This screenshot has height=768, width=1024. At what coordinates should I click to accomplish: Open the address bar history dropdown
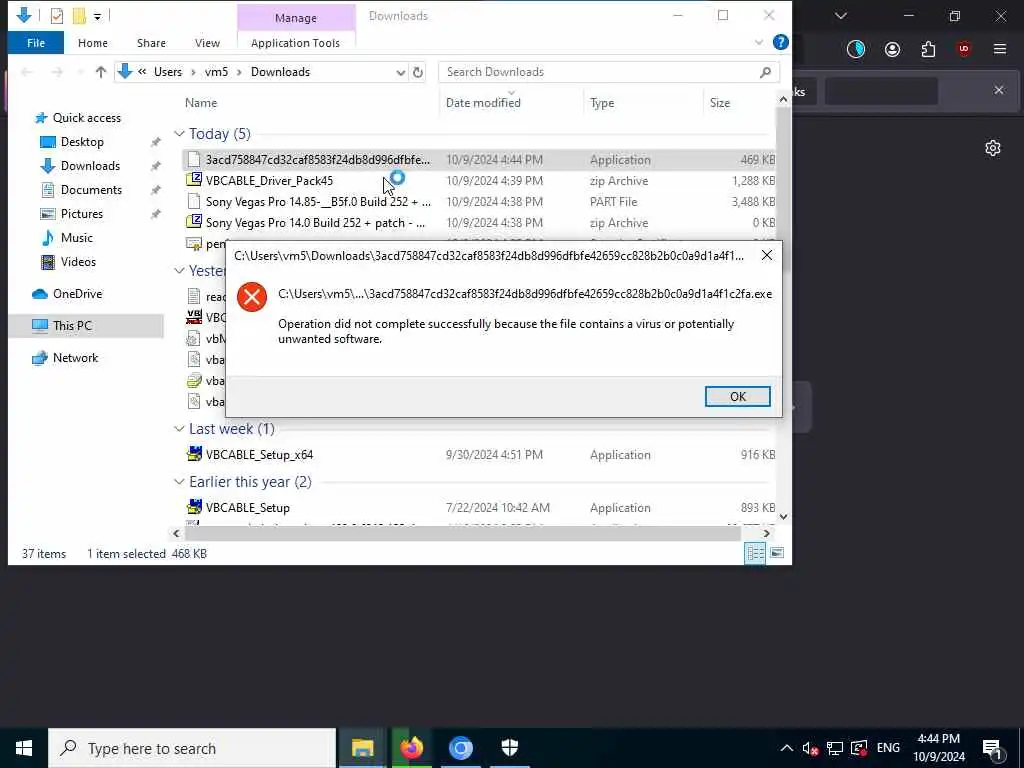click(401, 72)
